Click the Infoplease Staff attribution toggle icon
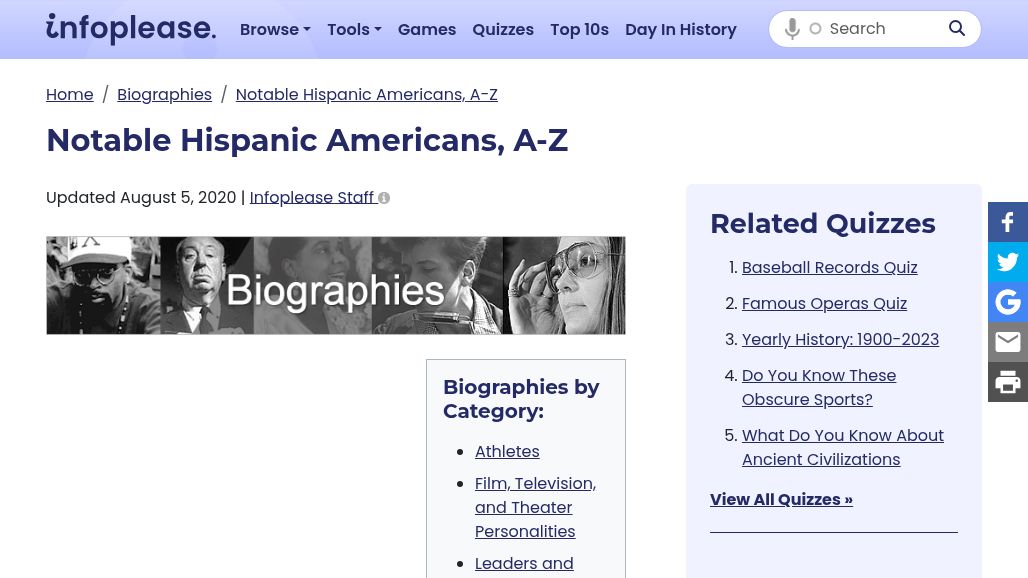This screenshot has height=578, width=1028. (x=383, y=198)
